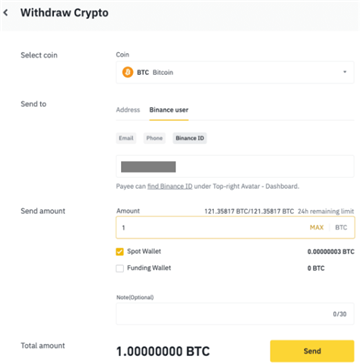Choose the Email recipient option
This screenshot has width=360, height=364.
(x=126, y=138)
